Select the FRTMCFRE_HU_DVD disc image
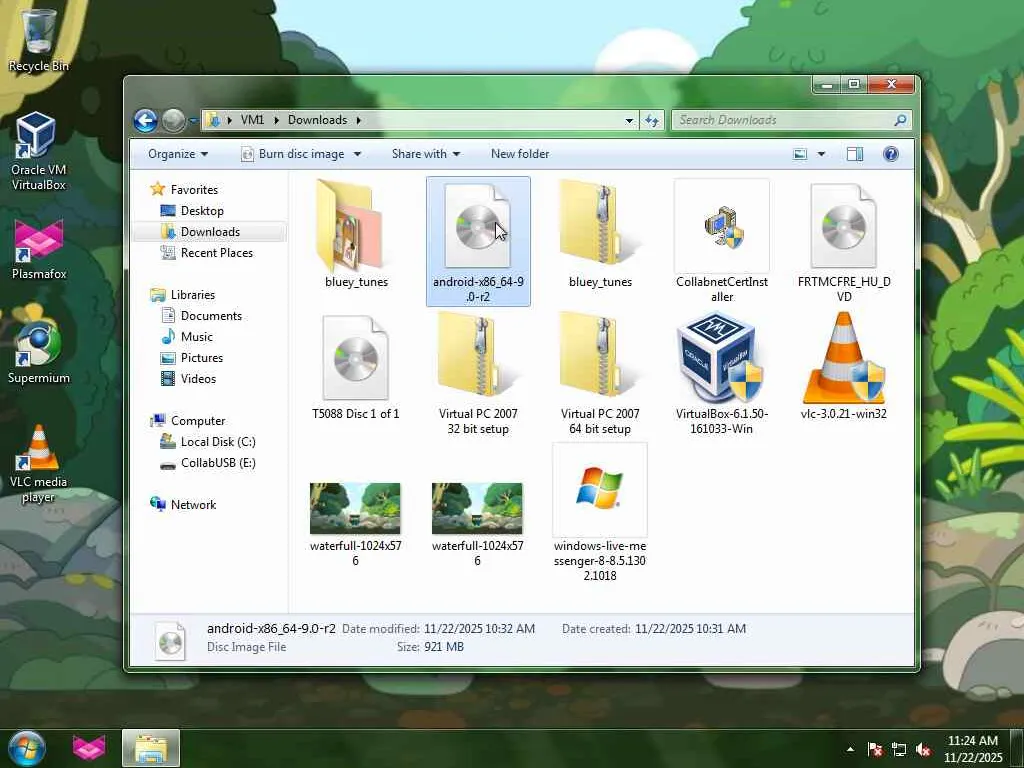The image size is (1024, 768). [844, 241]
